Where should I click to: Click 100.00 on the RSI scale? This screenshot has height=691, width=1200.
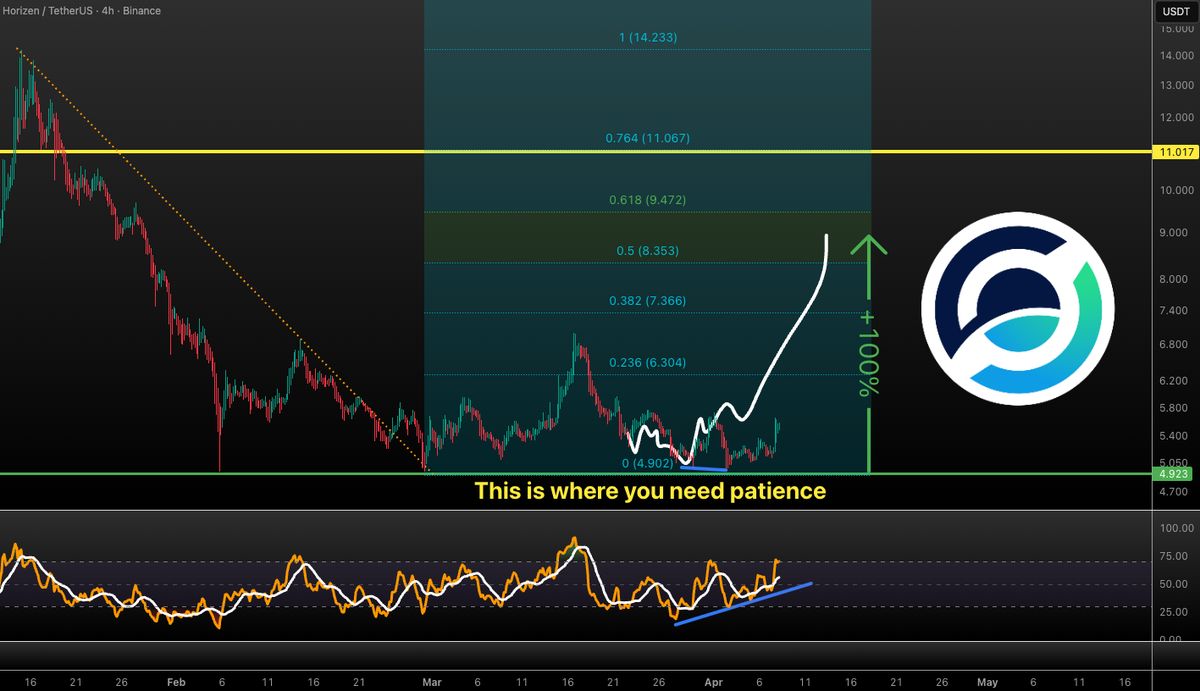[x=1175, y=528]
